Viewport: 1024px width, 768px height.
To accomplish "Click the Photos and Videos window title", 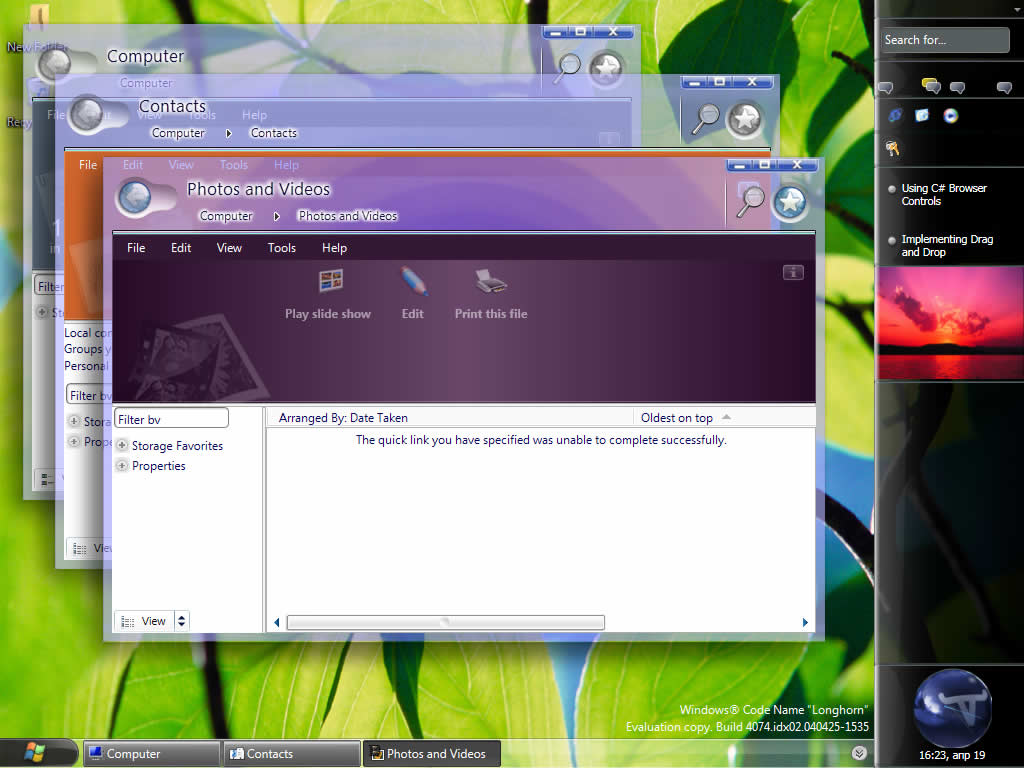I will [259, 189].
